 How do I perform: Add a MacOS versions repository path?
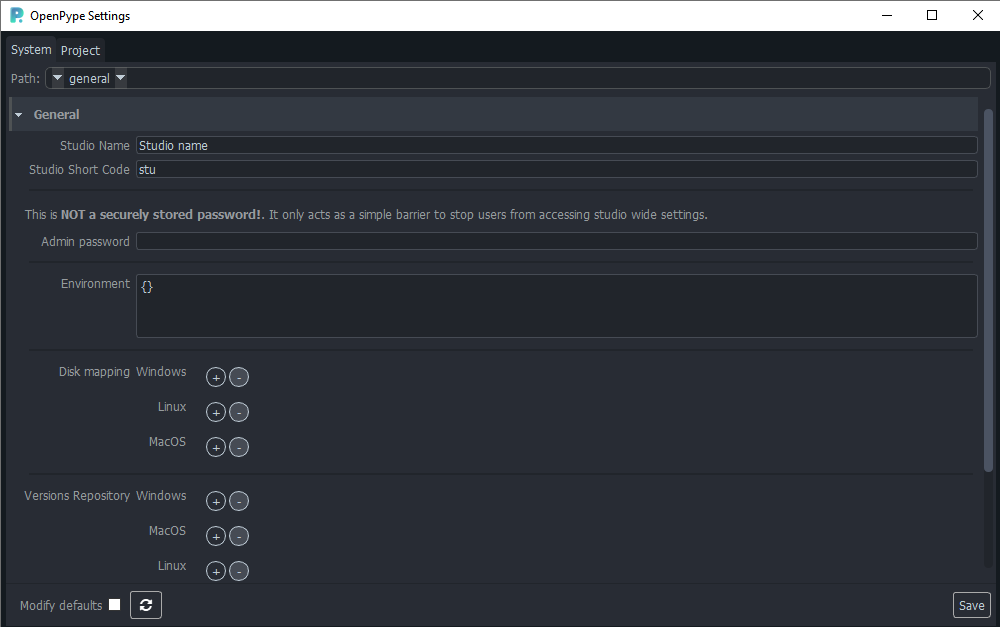pyautogui.click(x=216, y=536)
